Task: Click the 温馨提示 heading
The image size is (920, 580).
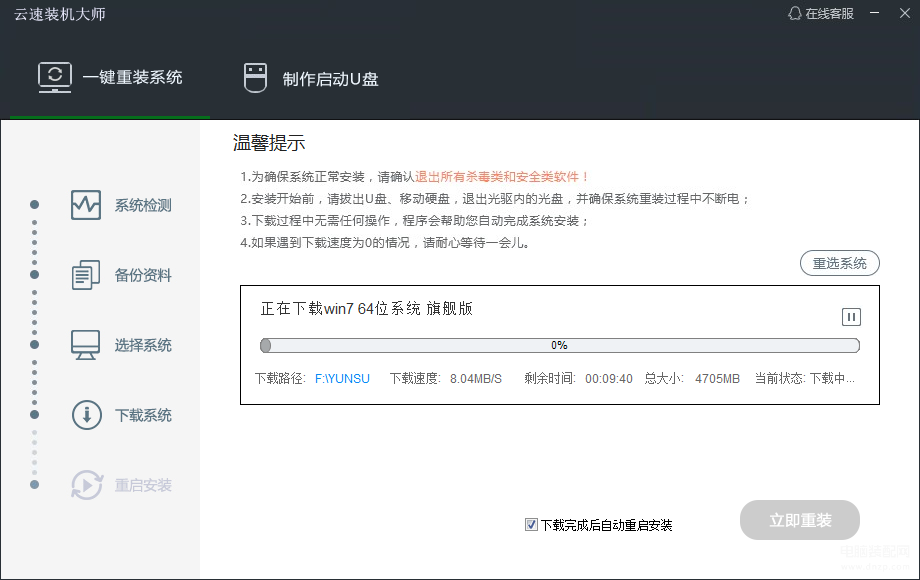Action: click(269, 143)
